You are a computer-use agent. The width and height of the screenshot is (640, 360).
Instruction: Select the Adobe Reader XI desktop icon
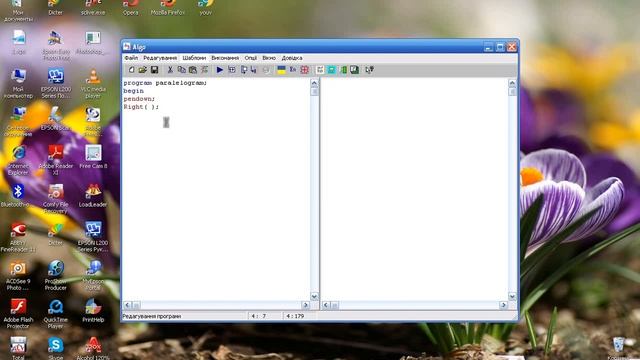tap(56, 160)
